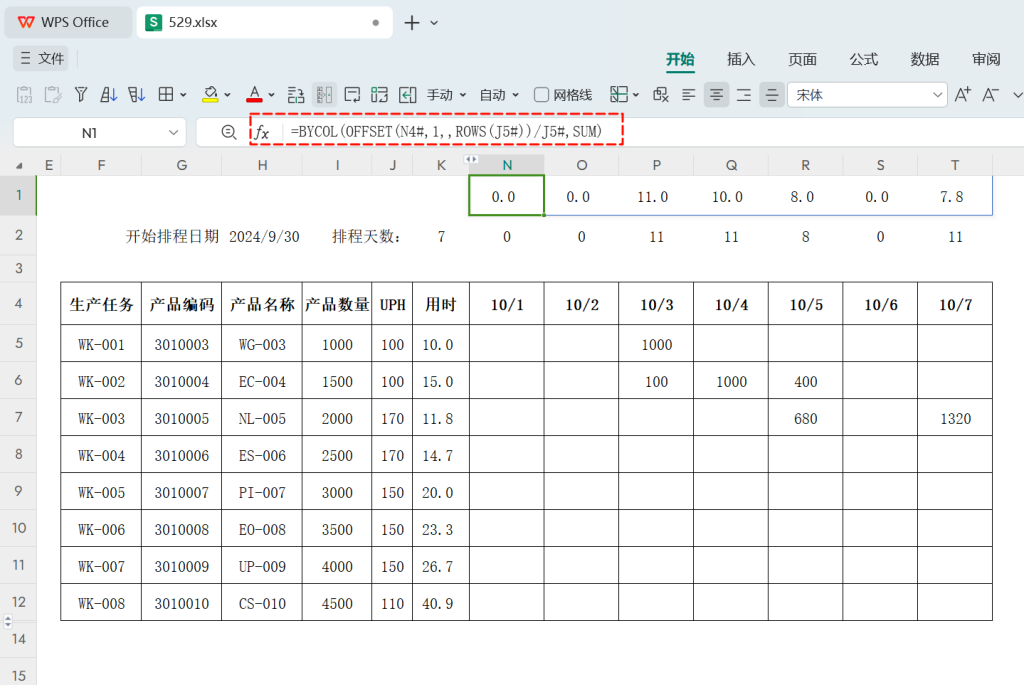The height and width of the screenshot is (685, 1024).
Task: Align text left
Action: coord(688,95)
